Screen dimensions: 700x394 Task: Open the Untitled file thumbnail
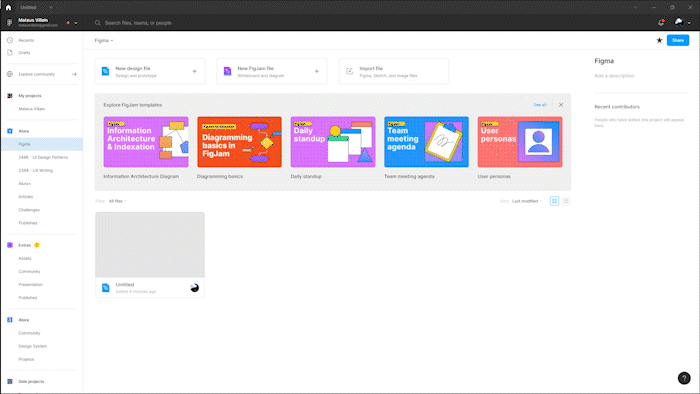[x=150, y=245]
